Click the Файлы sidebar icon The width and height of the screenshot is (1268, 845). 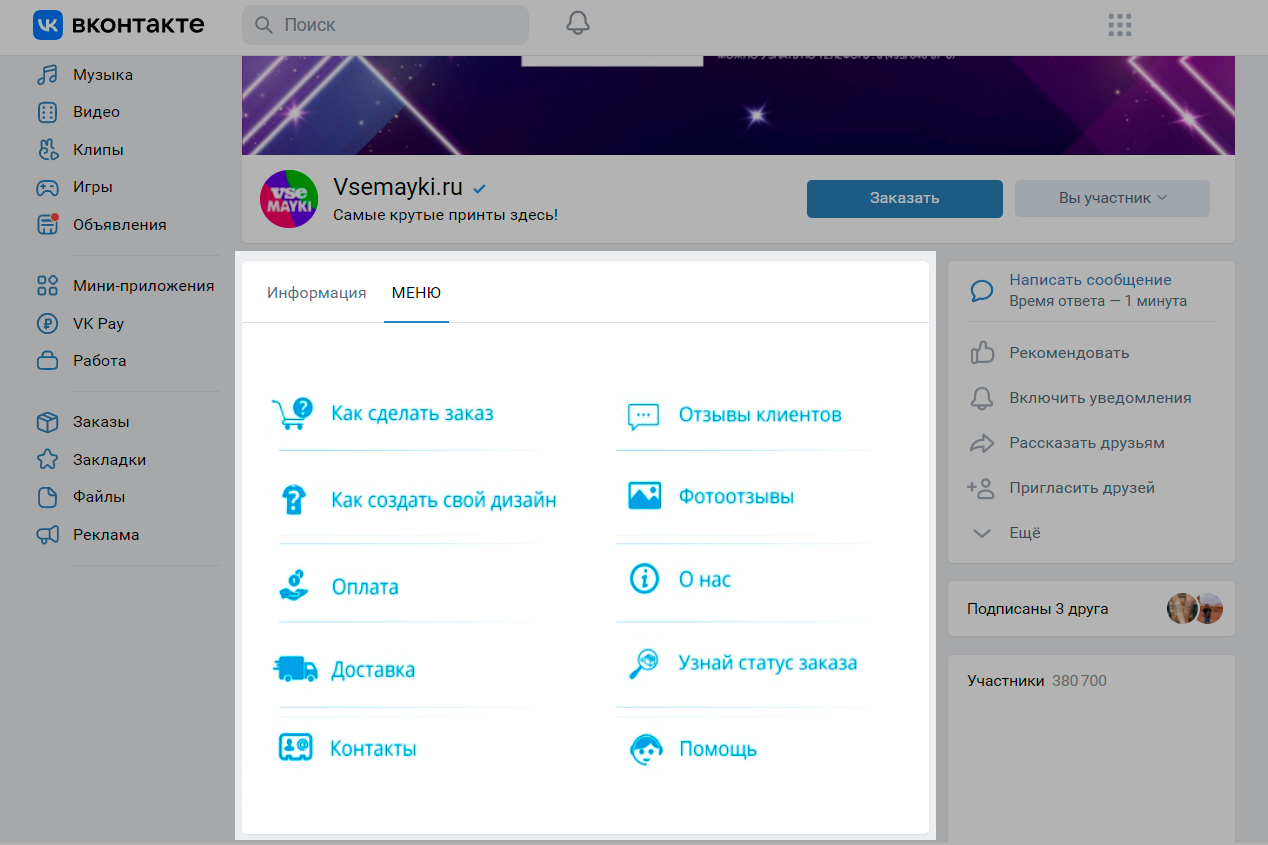pyautogui.click(x=47, y=497)
